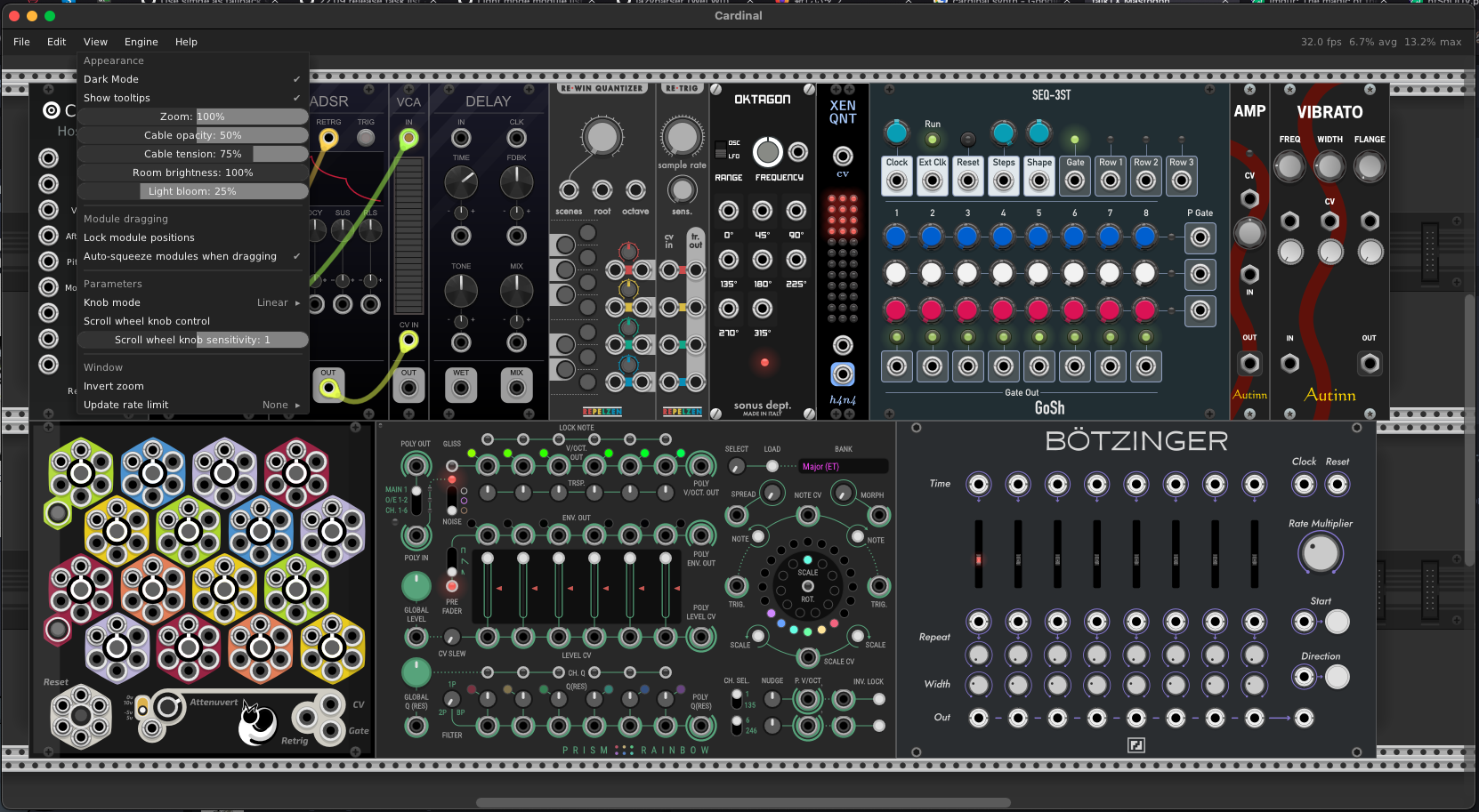
Task: Click the SEQ-3ST Ext Clk jack
Action: [x=933, y=181]
